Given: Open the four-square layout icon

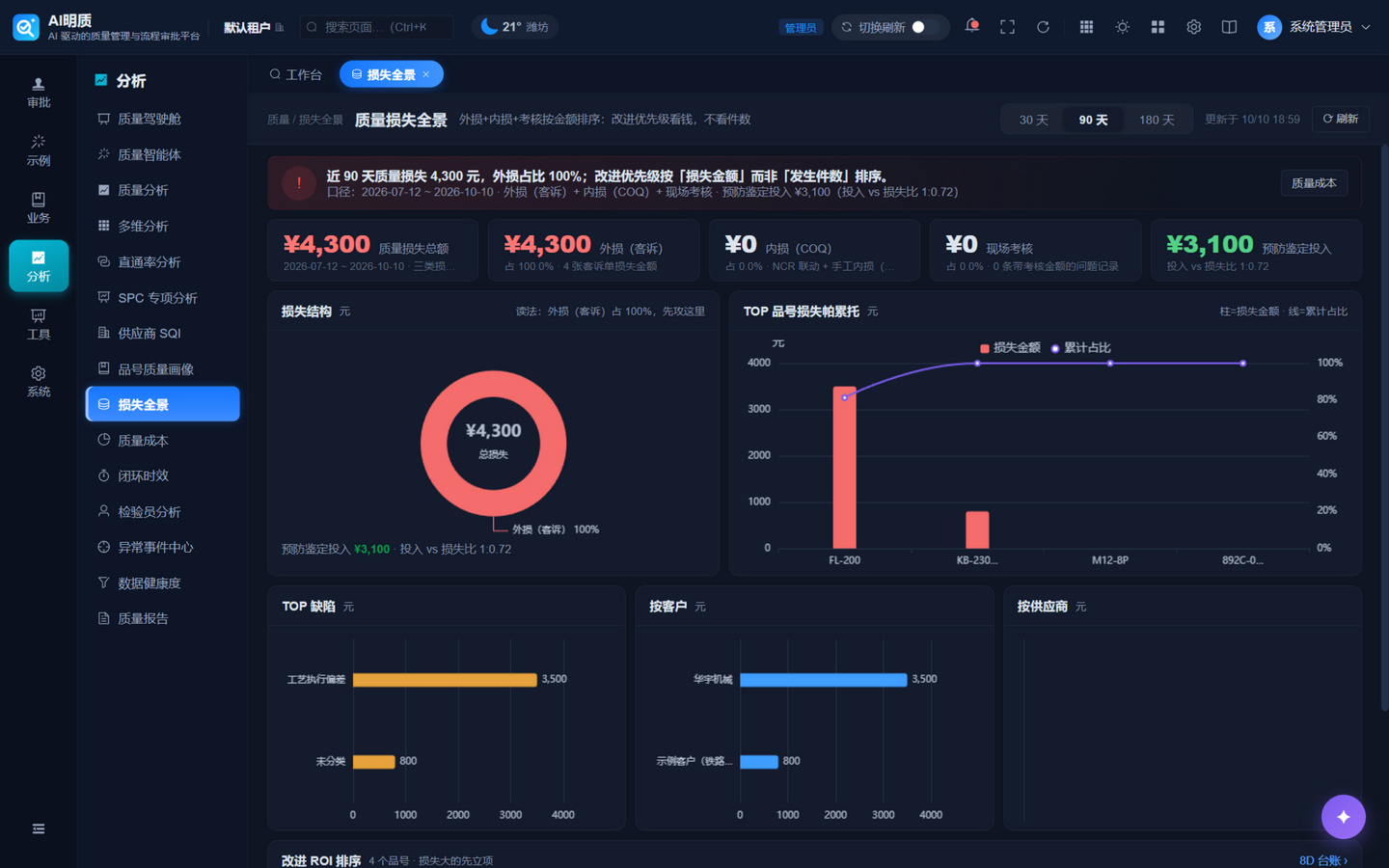Looking at the screenshot, I should pyautogui.click(x=1157, y=27).
